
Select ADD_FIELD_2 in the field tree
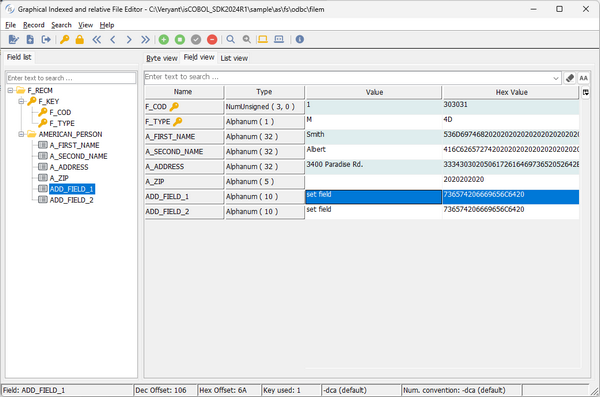(72, 200)
